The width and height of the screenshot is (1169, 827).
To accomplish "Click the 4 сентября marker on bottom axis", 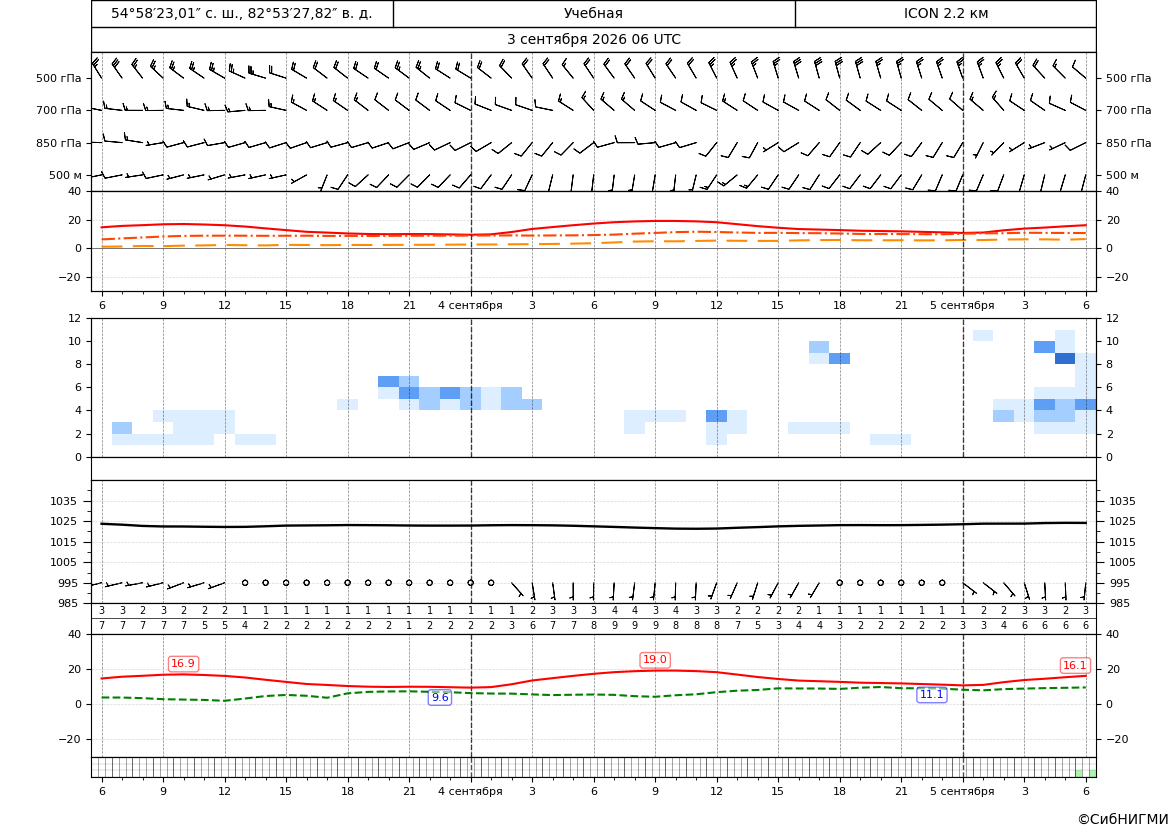I will click(470, 791).
